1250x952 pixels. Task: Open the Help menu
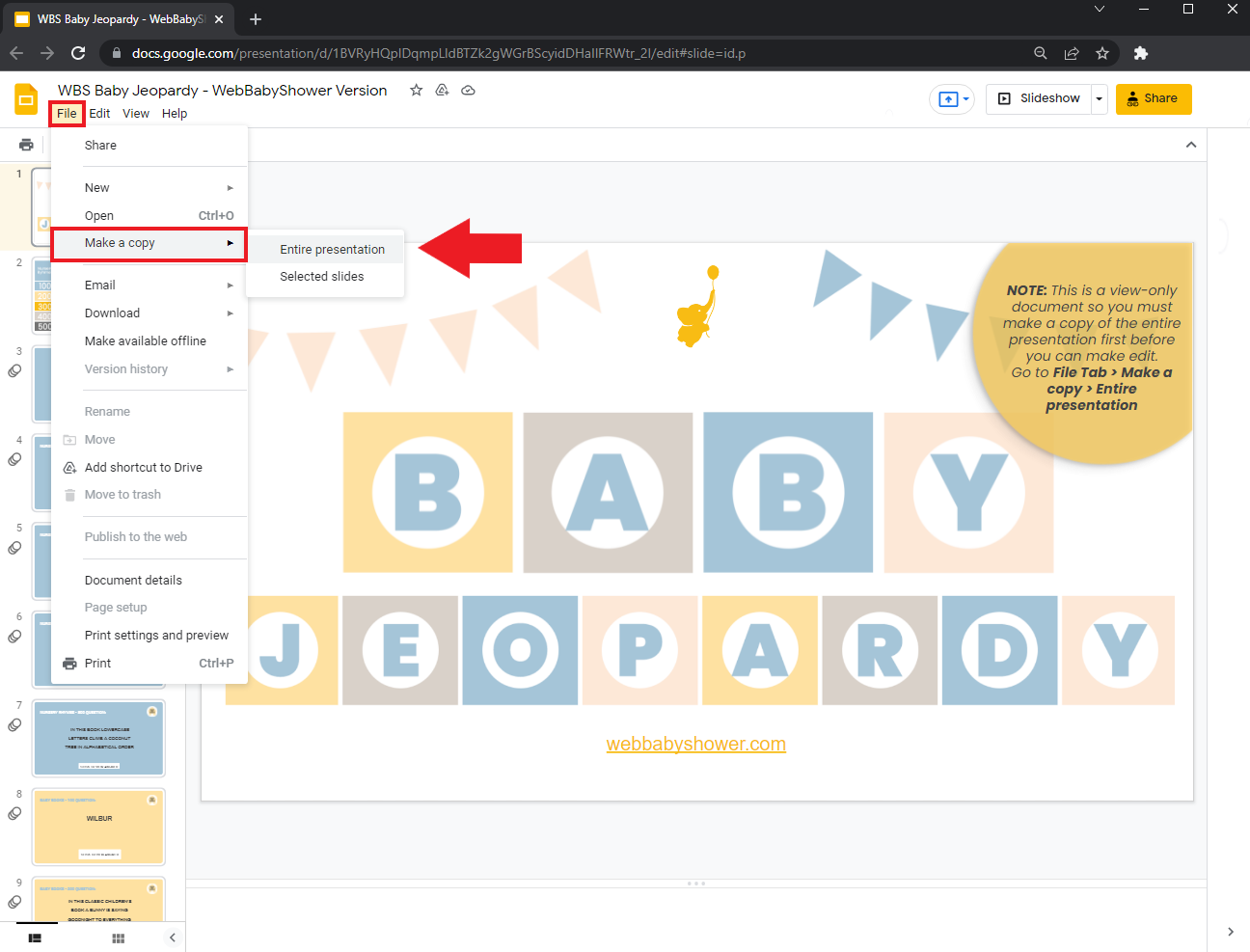coord(175,114)
